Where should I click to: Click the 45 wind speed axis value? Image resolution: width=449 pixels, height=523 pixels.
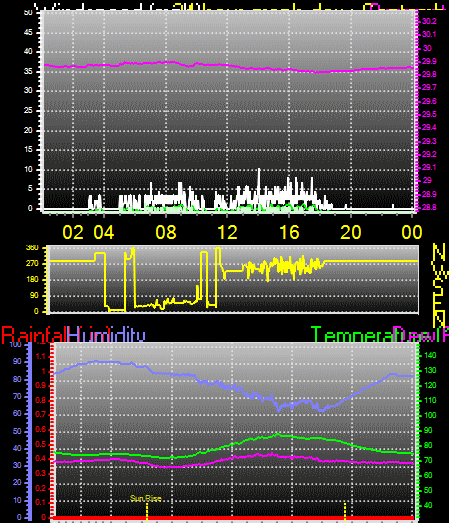(x=28, y=32)
